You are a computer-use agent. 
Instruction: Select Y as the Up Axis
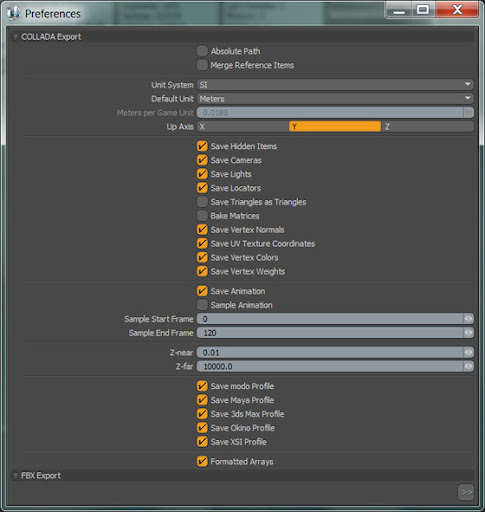point(335,127)
